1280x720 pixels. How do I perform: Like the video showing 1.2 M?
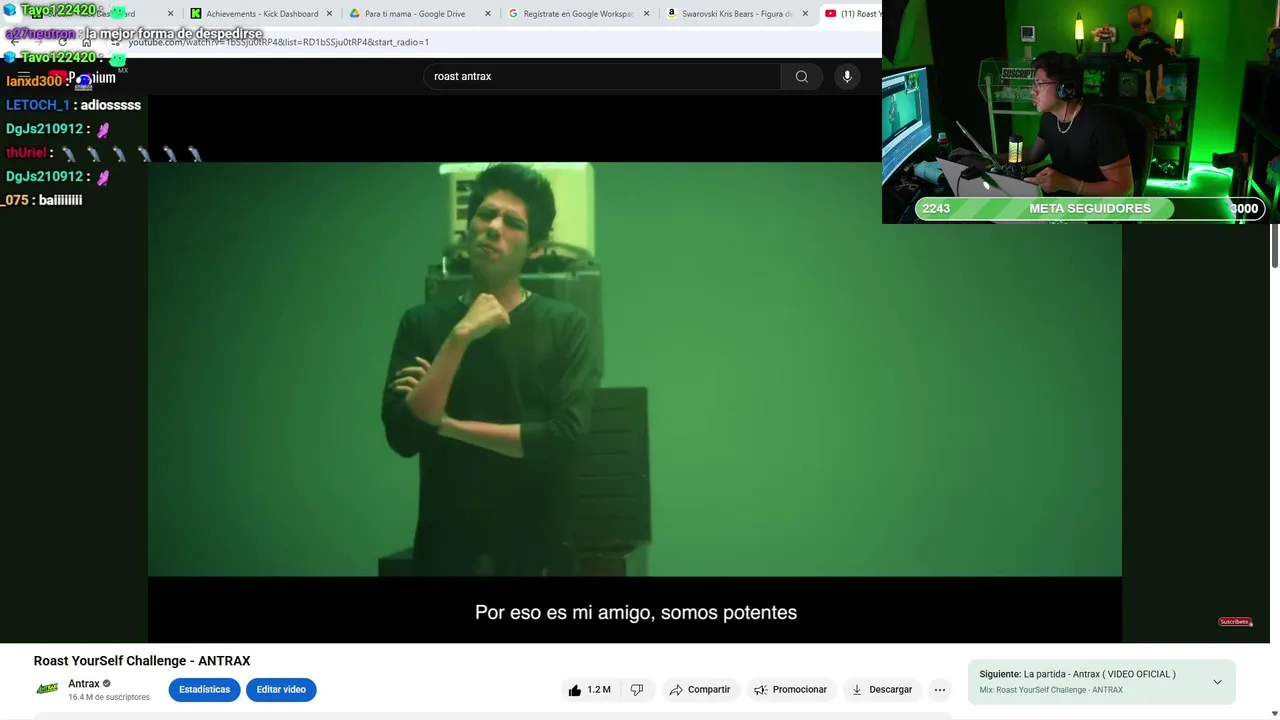tap(589, 690)
